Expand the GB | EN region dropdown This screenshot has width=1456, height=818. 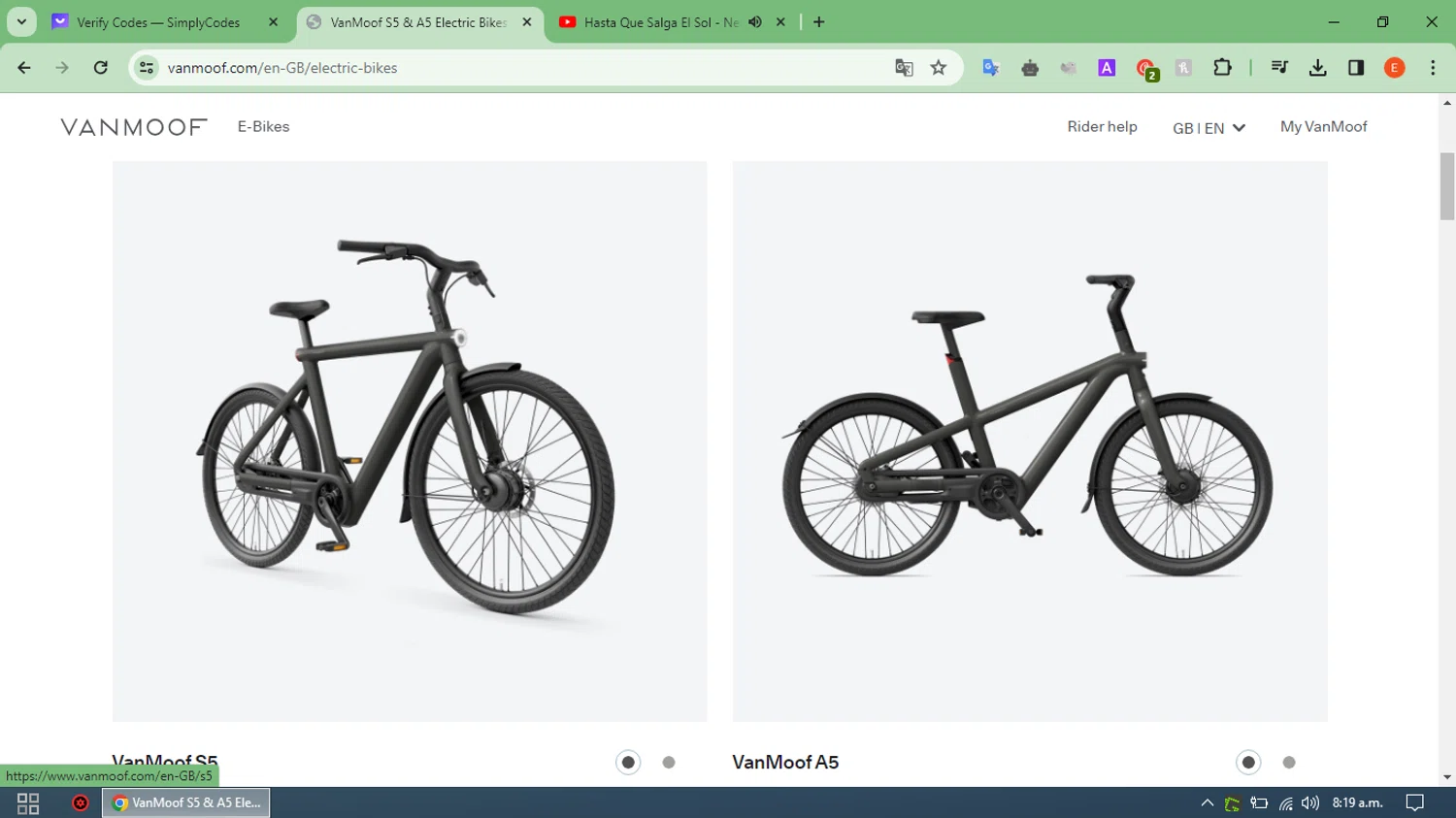coord(1208,128)
